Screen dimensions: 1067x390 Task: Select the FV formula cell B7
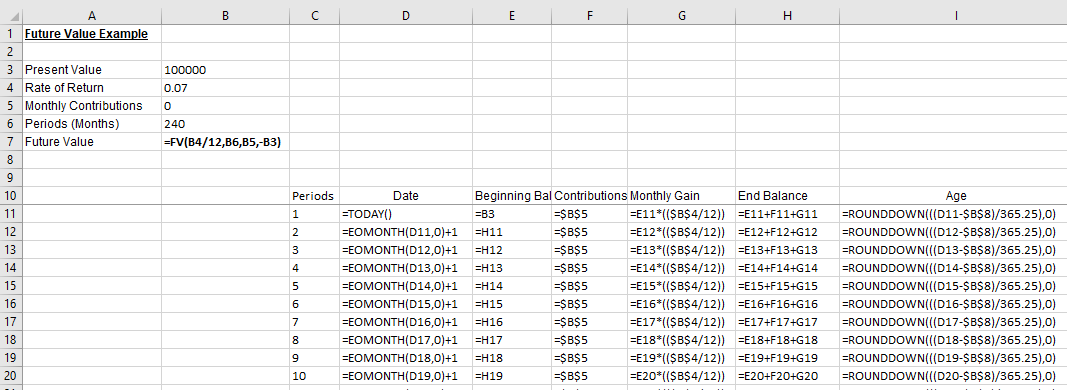(225, 142)
